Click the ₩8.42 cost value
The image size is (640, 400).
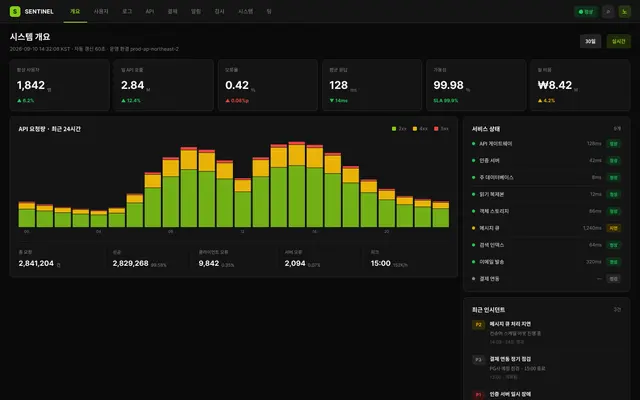click(x=555, y=85)
